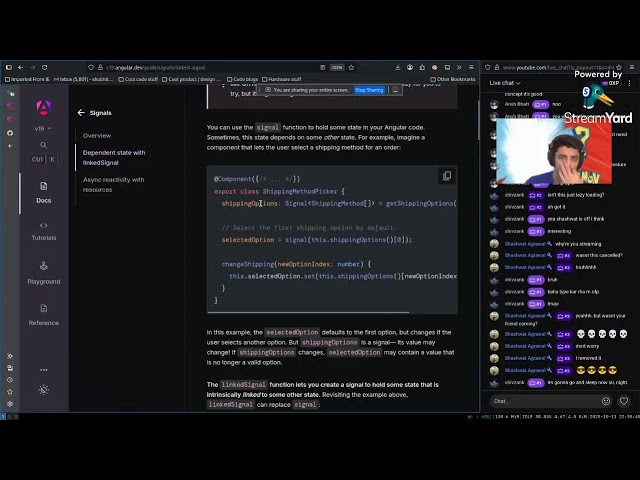This screenshot has height=480, width=640.
Task: Toggle the browser sidebar panel icon
Action: point(9,67)
